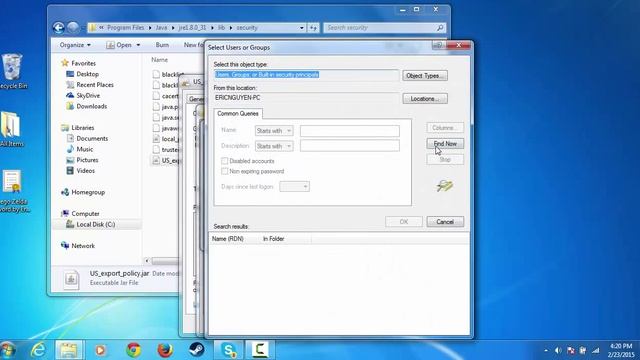Image resolution: width=640 pixels, height=360 pixels.
Task: Open the dropdown arrow next to Open
Action: point(138,45)
